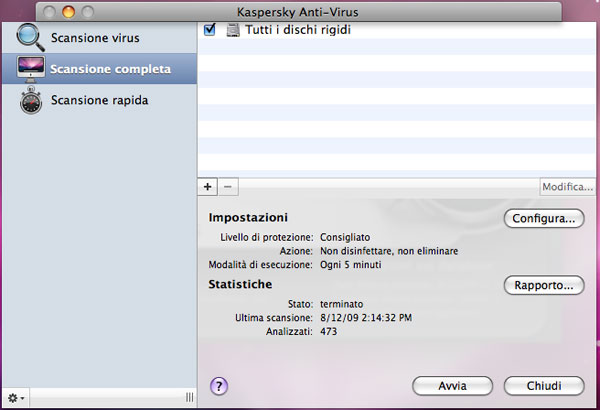This screenshot has width=600, height=410.
Task: Select Scansione virus in sidebar
Action: pos(99,38)
